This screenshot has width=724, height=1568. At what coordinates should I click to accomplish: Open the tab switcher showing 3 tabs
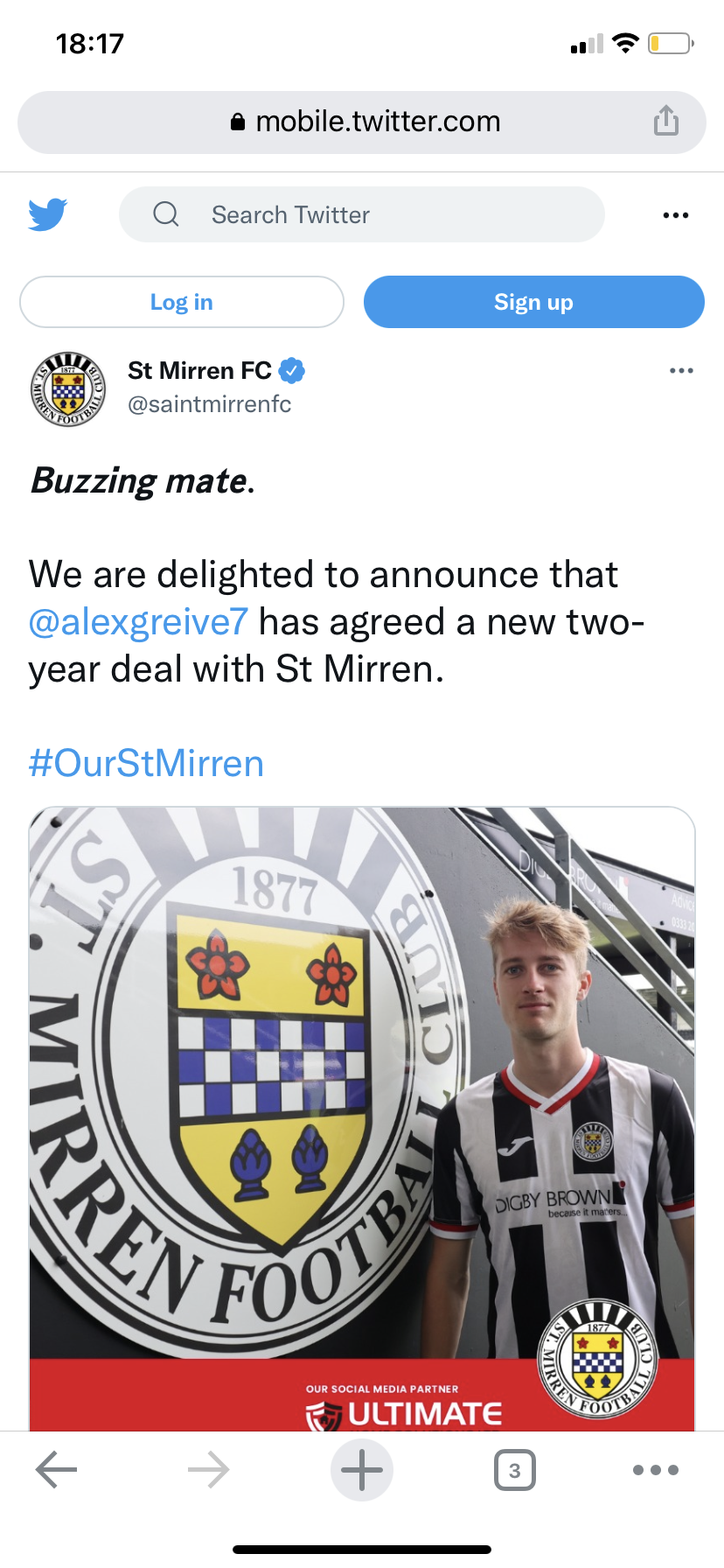[514, 1470]
